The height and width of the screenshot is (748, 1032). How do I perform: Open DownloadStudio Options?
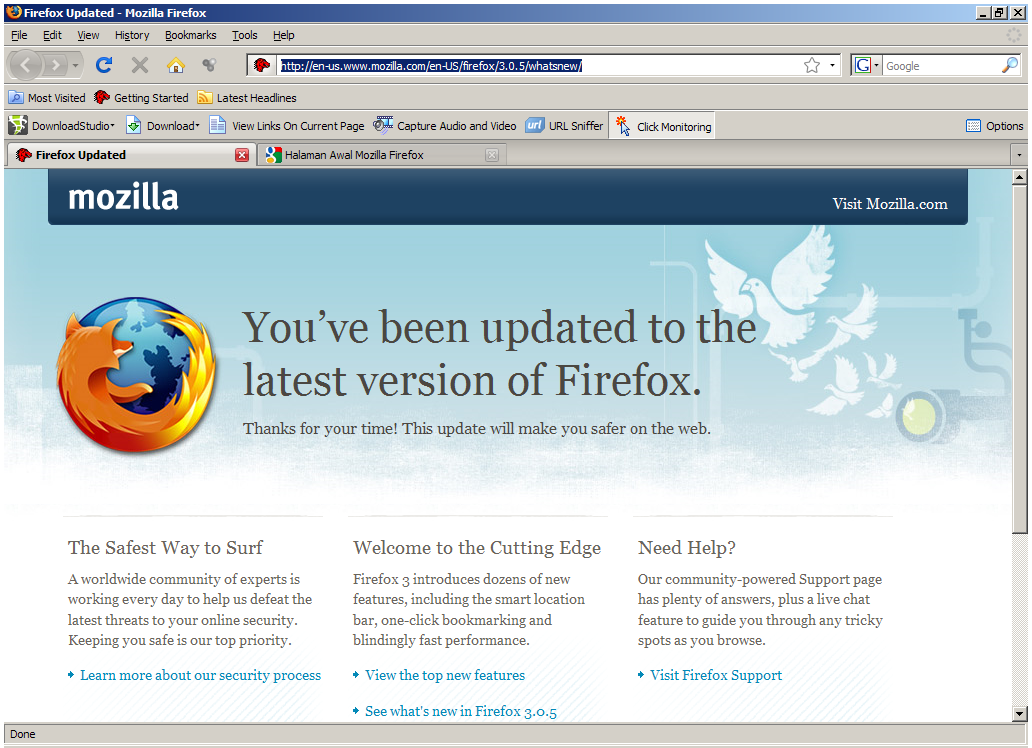coord(994,126)
